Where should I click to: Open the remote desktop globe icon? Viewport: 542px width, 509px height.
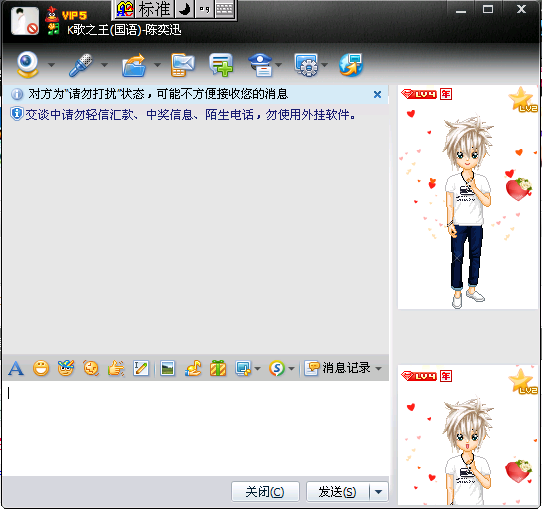click(351, 65)
